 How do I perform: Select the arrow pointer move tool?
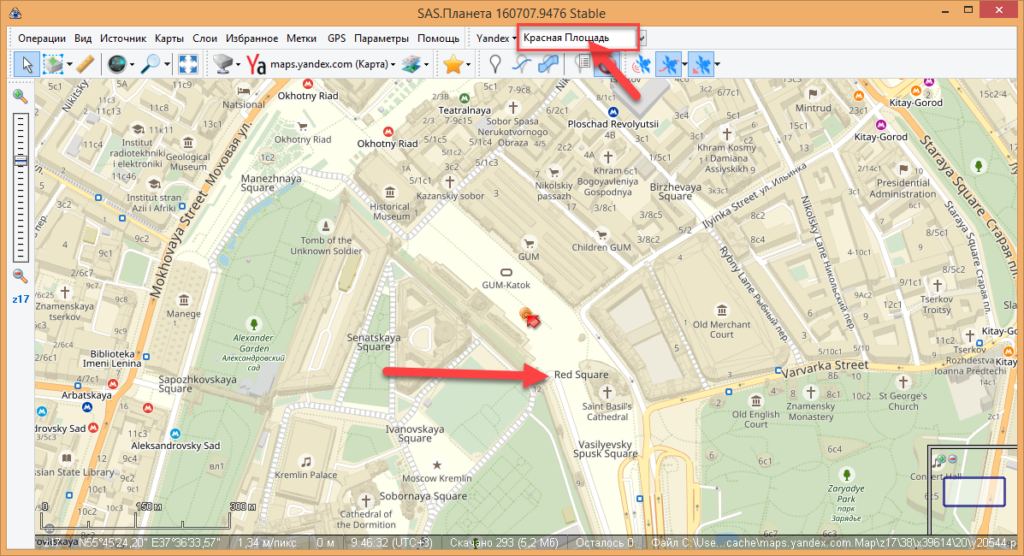tap(27, 64)
